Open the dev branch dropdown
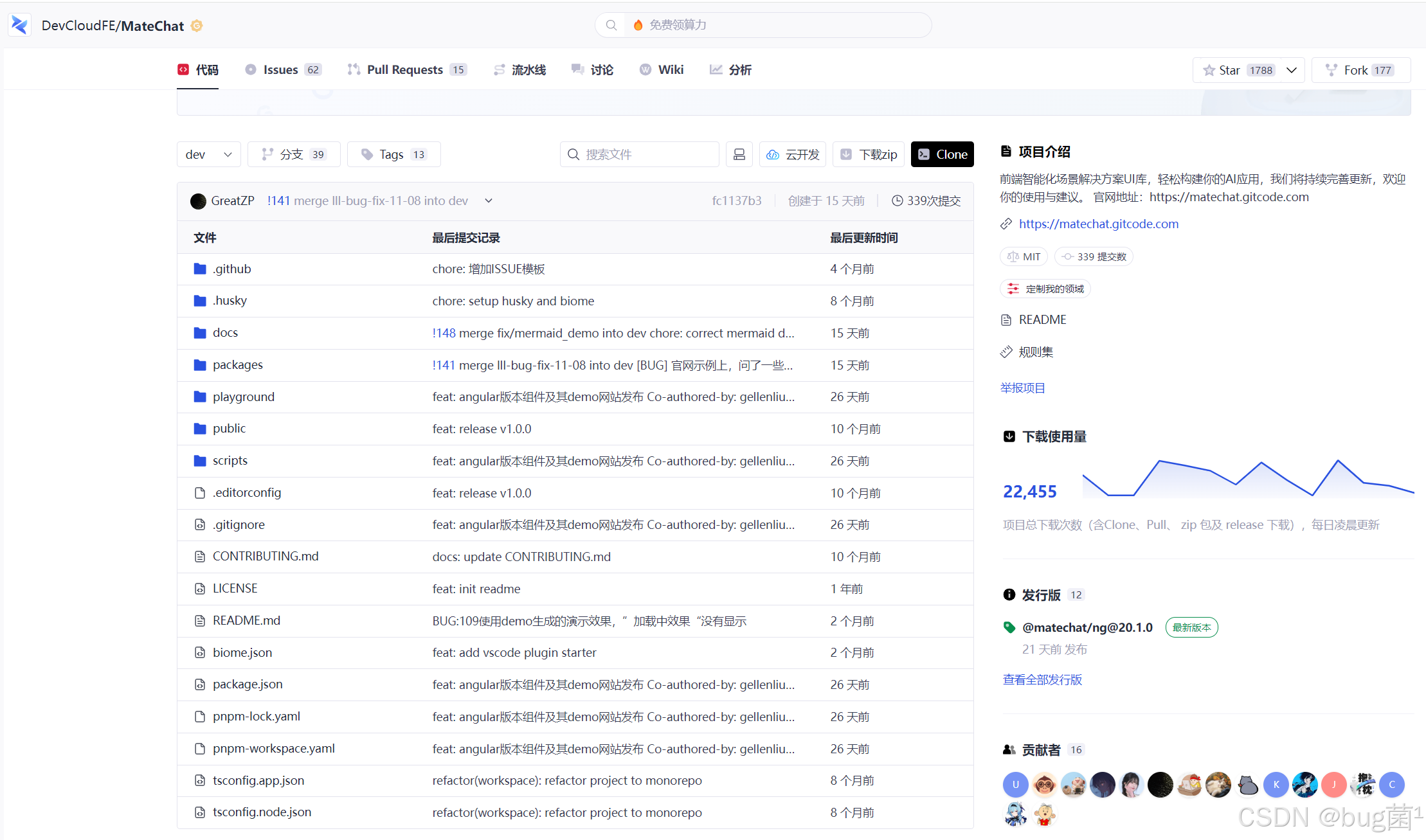This screenshot has width=1426, height=840. (208, 154)
